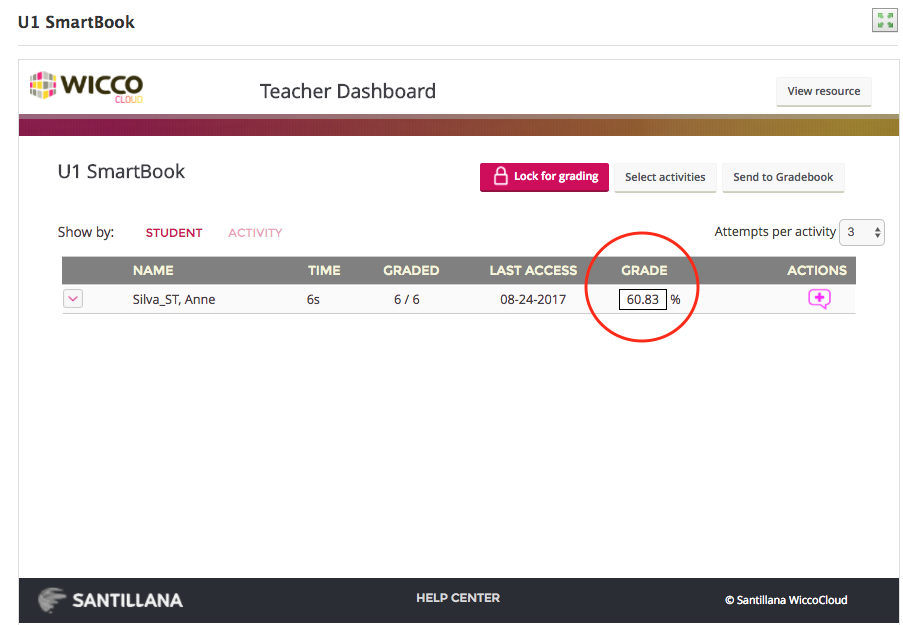Click the Santillana WiccoCloud copyright text
The width and height of the screenshot is (903, 625).
786,600
